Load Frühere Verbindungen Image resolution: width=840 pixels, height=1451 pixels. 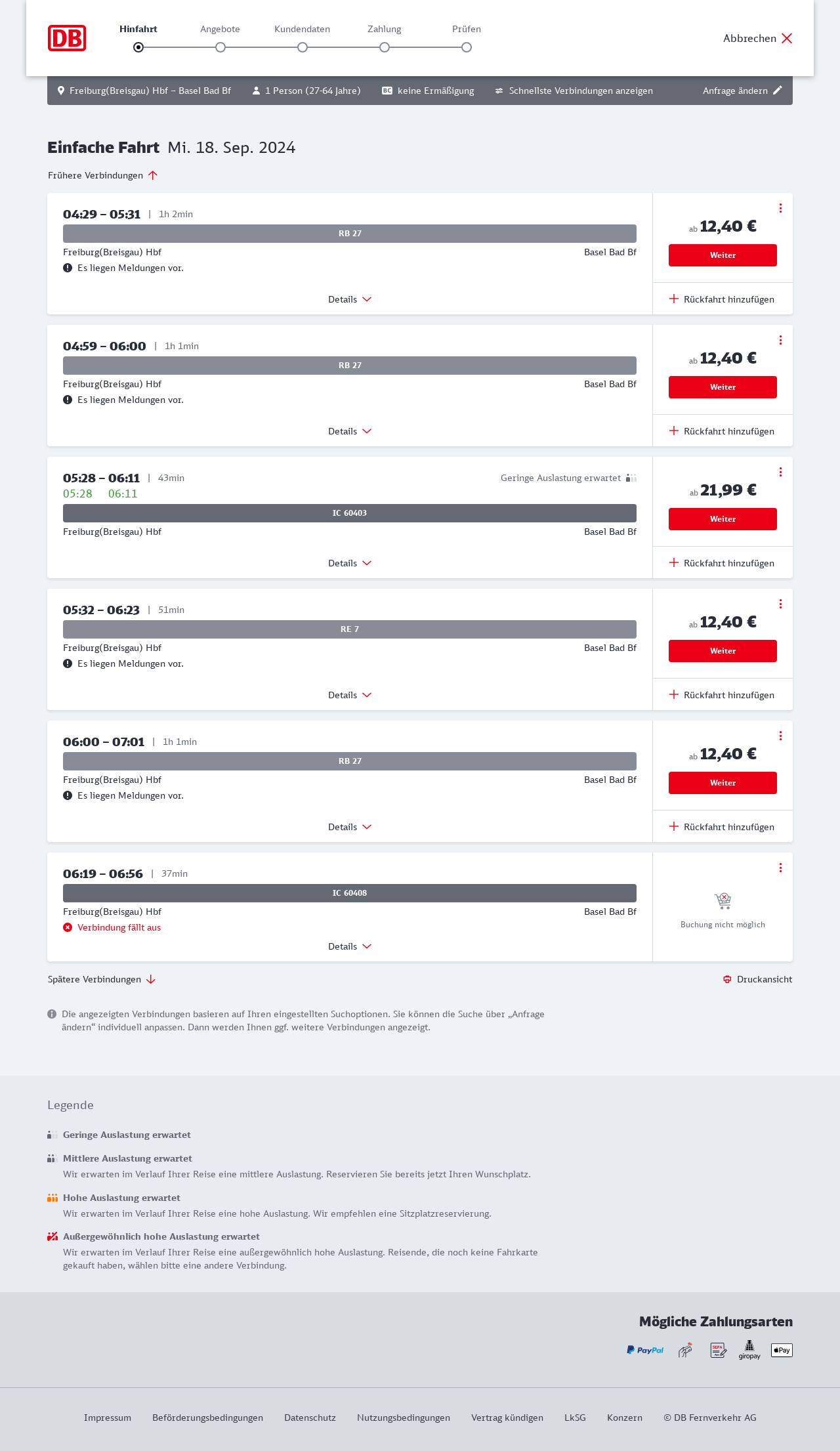coord(102,175)
